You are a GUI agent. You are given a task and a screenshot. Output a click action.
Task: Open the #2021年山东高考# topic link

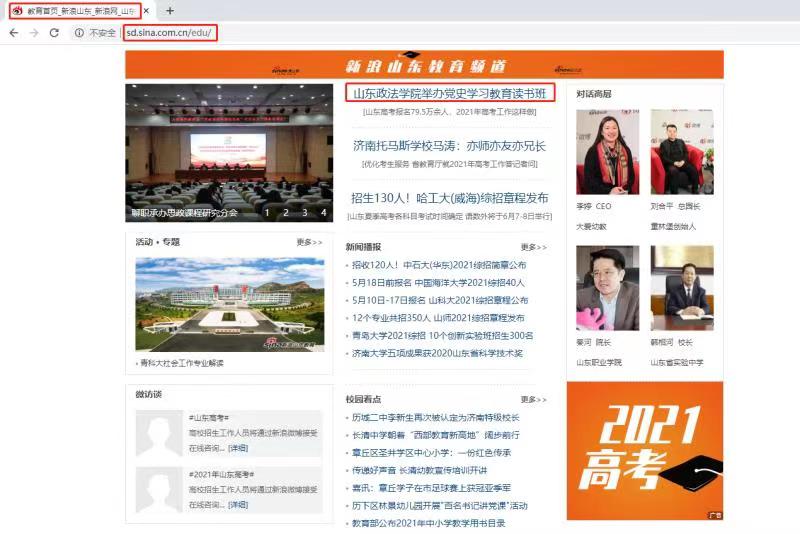221,475
